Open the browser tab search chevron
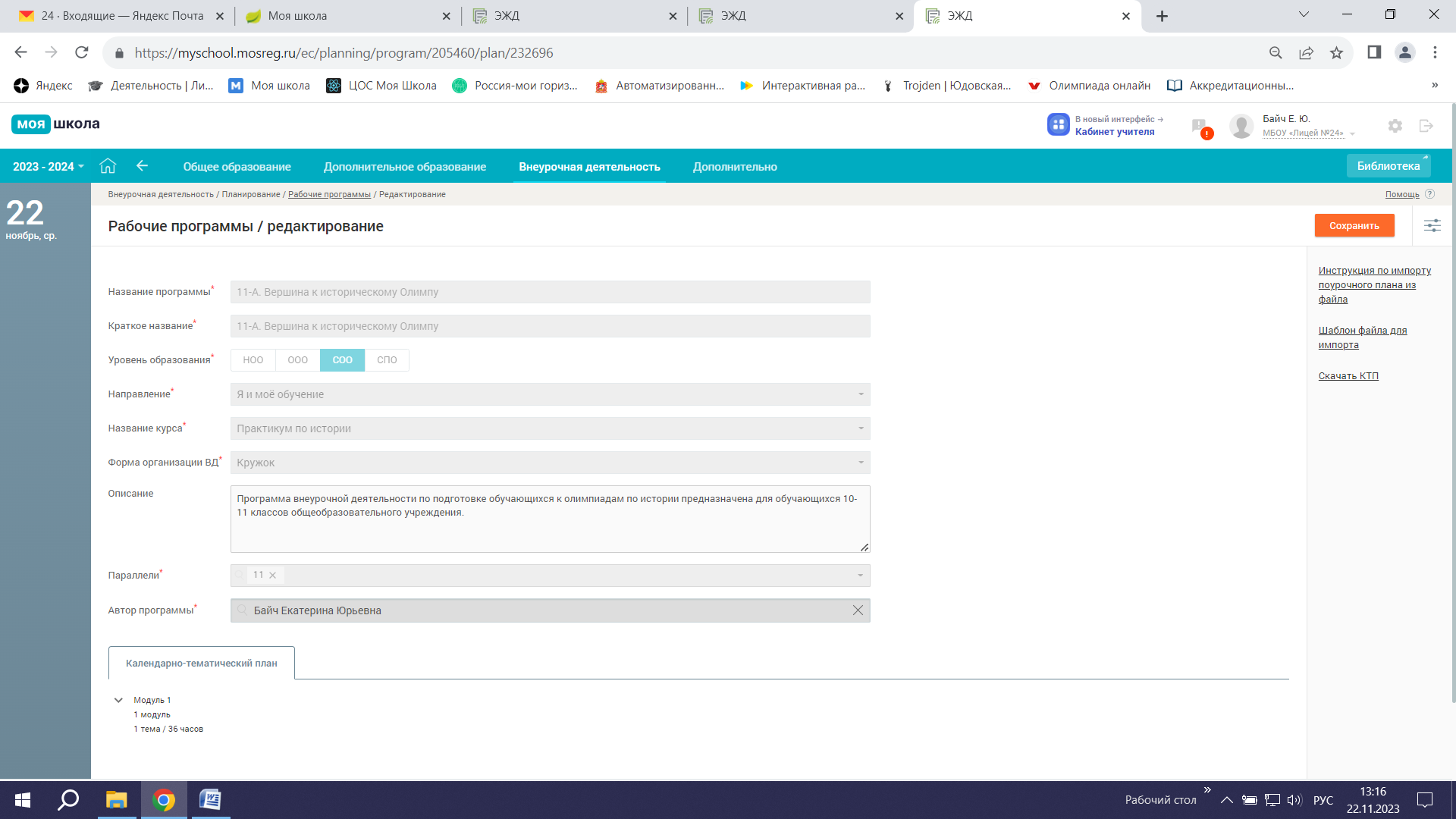The width and height of the screenshot is (1456, 819). [x=1304, y=14]
